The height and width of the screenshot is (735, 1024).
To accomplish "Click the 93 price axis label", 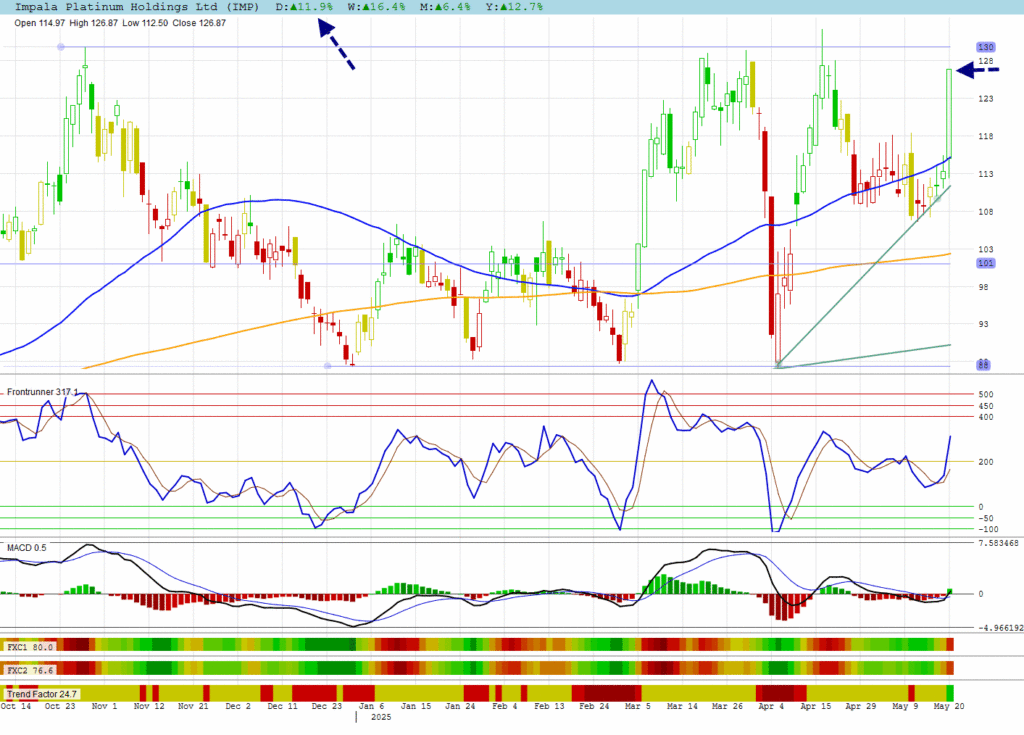I will tap(984, 324).
